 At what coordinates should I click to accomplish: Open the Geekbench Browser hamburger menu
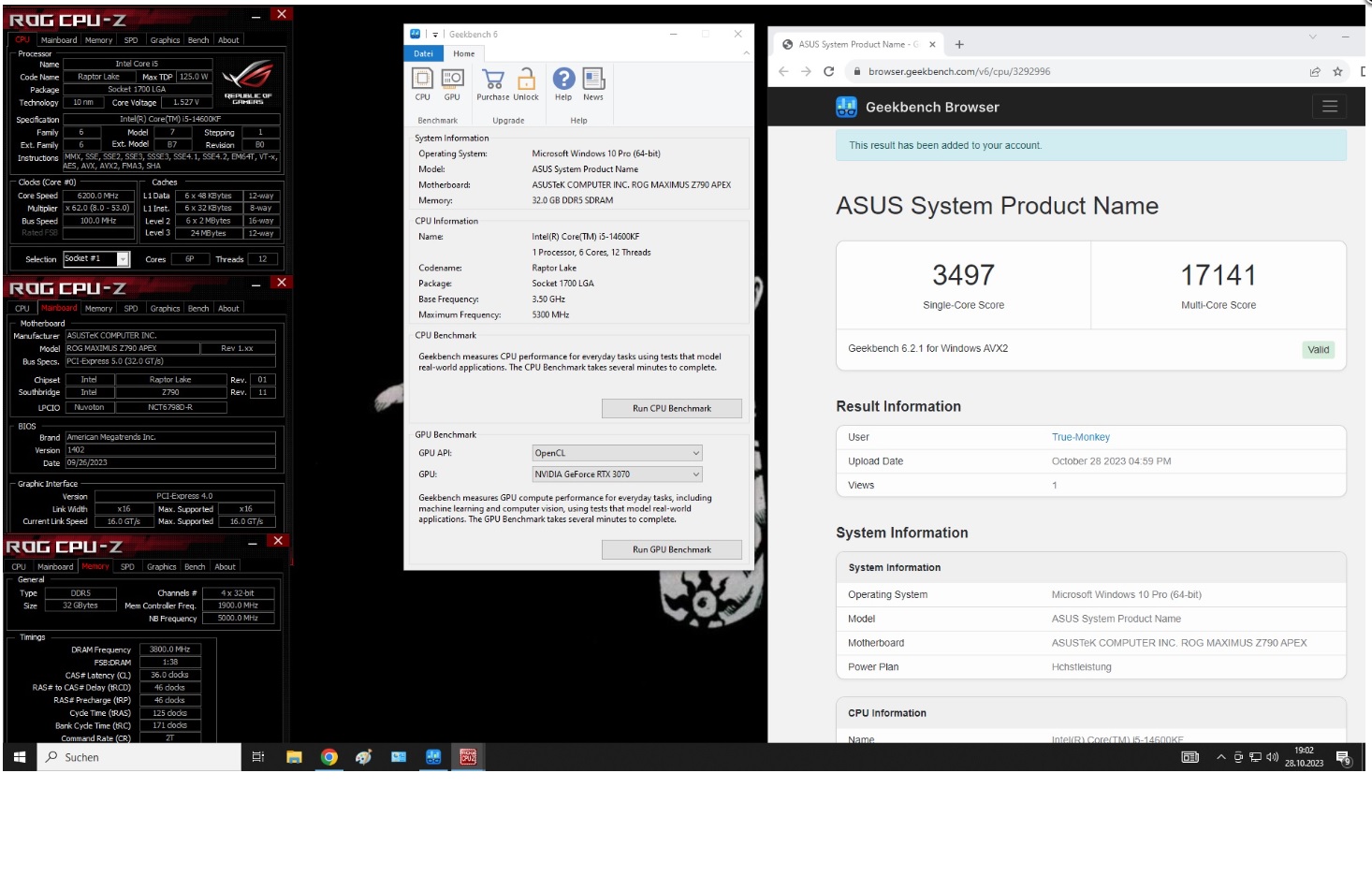[1329, 107]
